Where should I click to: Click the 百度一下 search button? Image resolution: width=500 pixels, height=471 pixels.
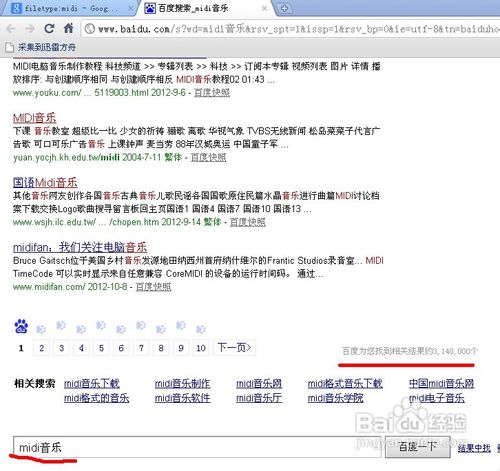pos(418,447)
